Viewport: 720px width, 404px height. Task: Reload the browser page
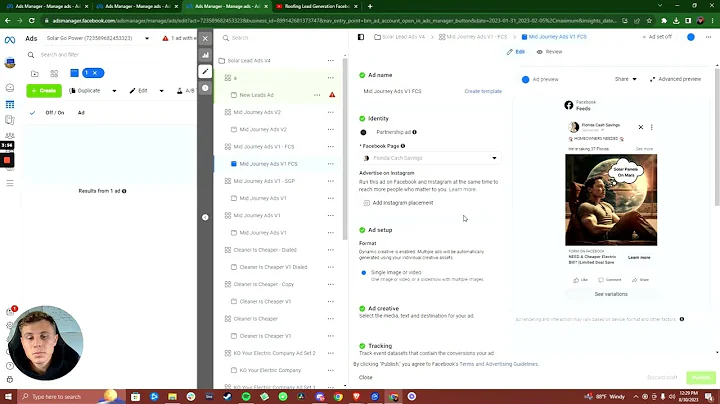[x=32, y=21]
